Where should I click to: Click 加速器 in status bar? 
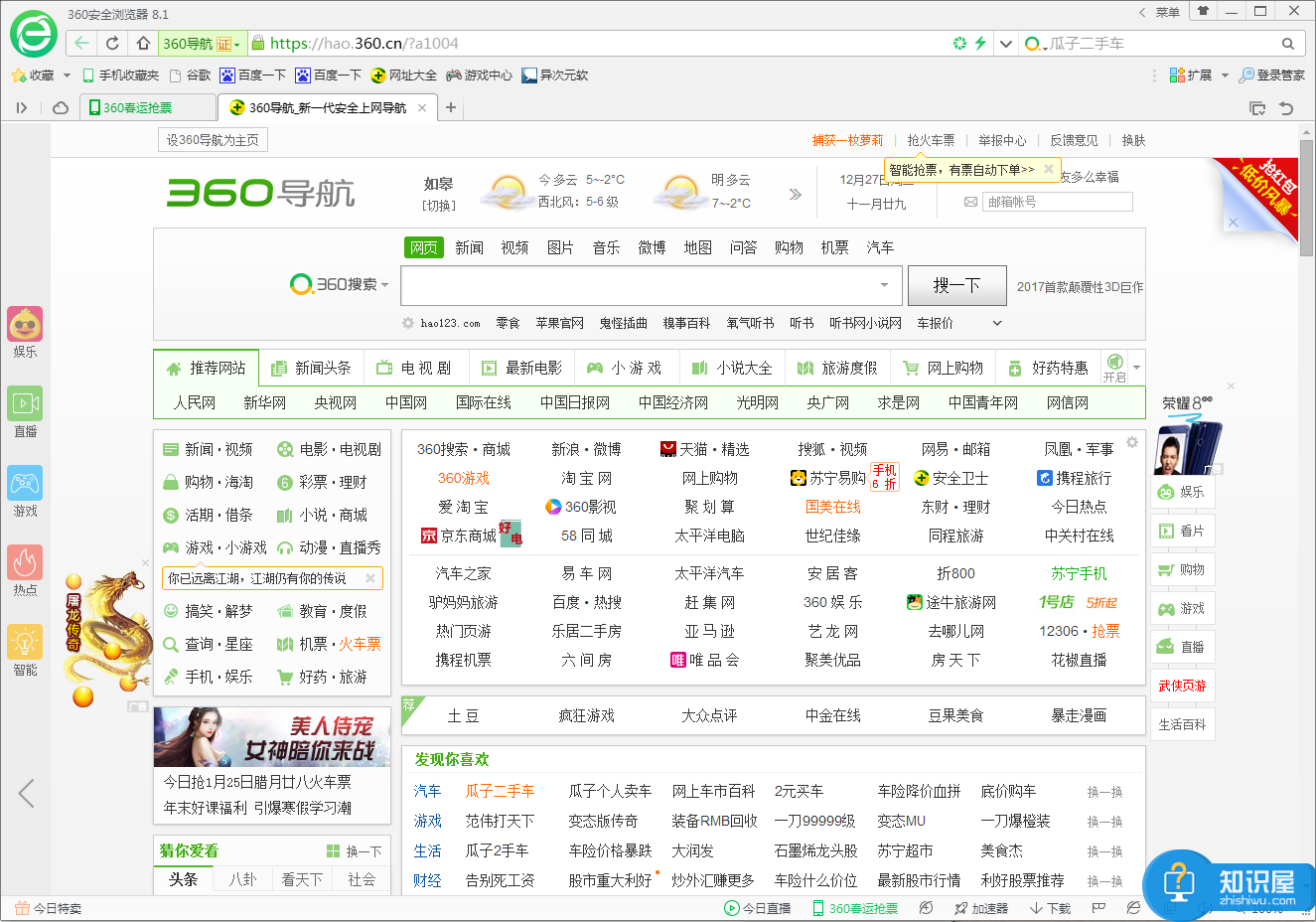point(980,908)
